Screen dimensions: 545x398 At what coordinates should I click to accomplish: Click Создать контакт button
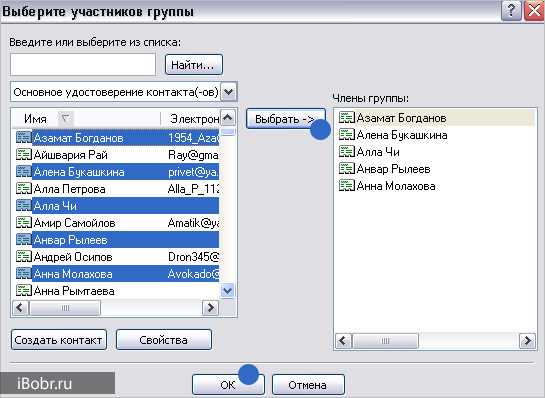[x=59, y=340]
